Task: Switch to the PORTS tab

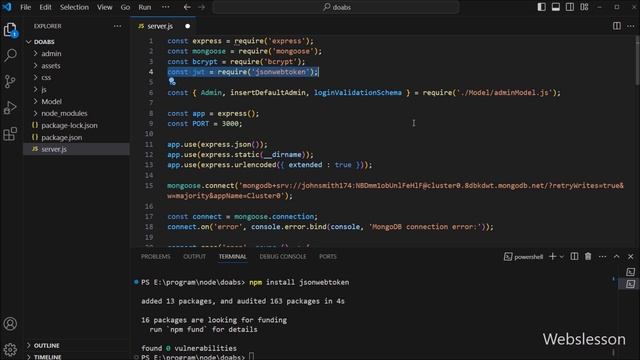Action: coord(327,257)
